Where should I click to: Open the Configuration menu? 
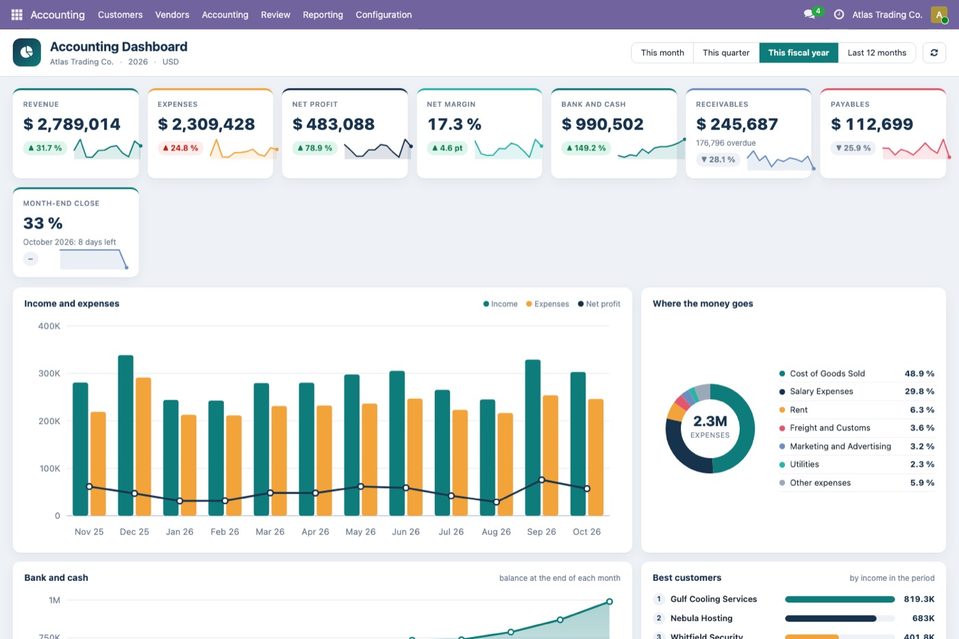[x=383, y=15]
